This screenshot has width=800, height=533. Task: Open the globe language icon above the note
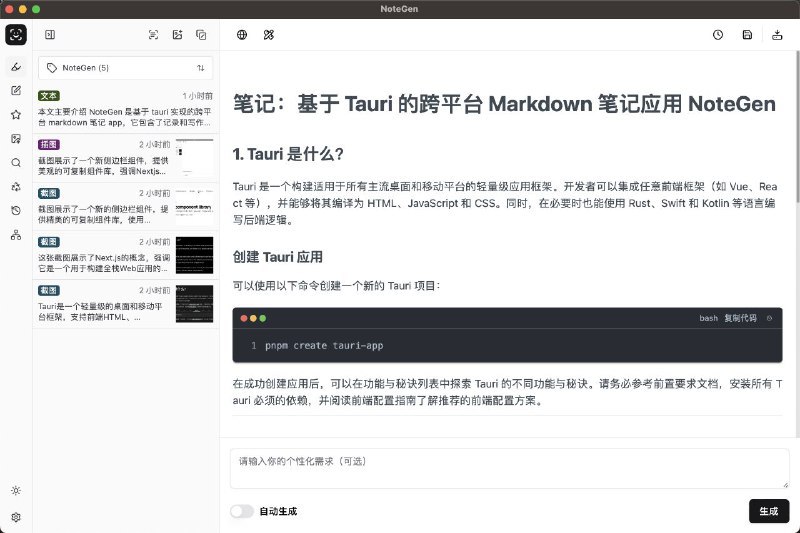tap(242, 35)
